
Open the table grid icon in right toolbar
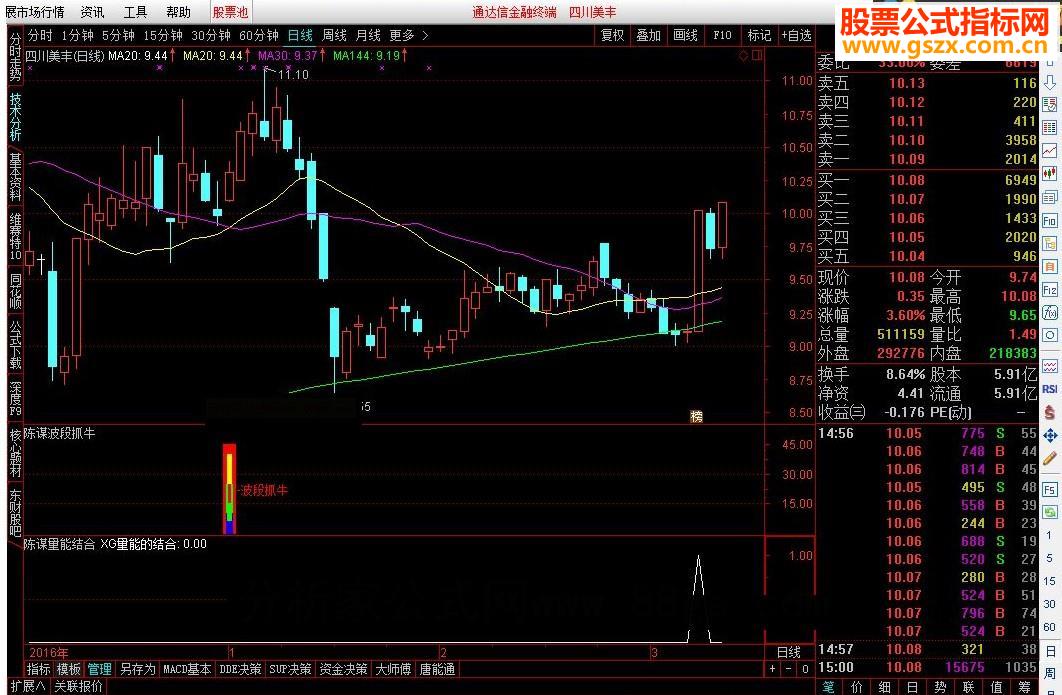(1049, 127)
